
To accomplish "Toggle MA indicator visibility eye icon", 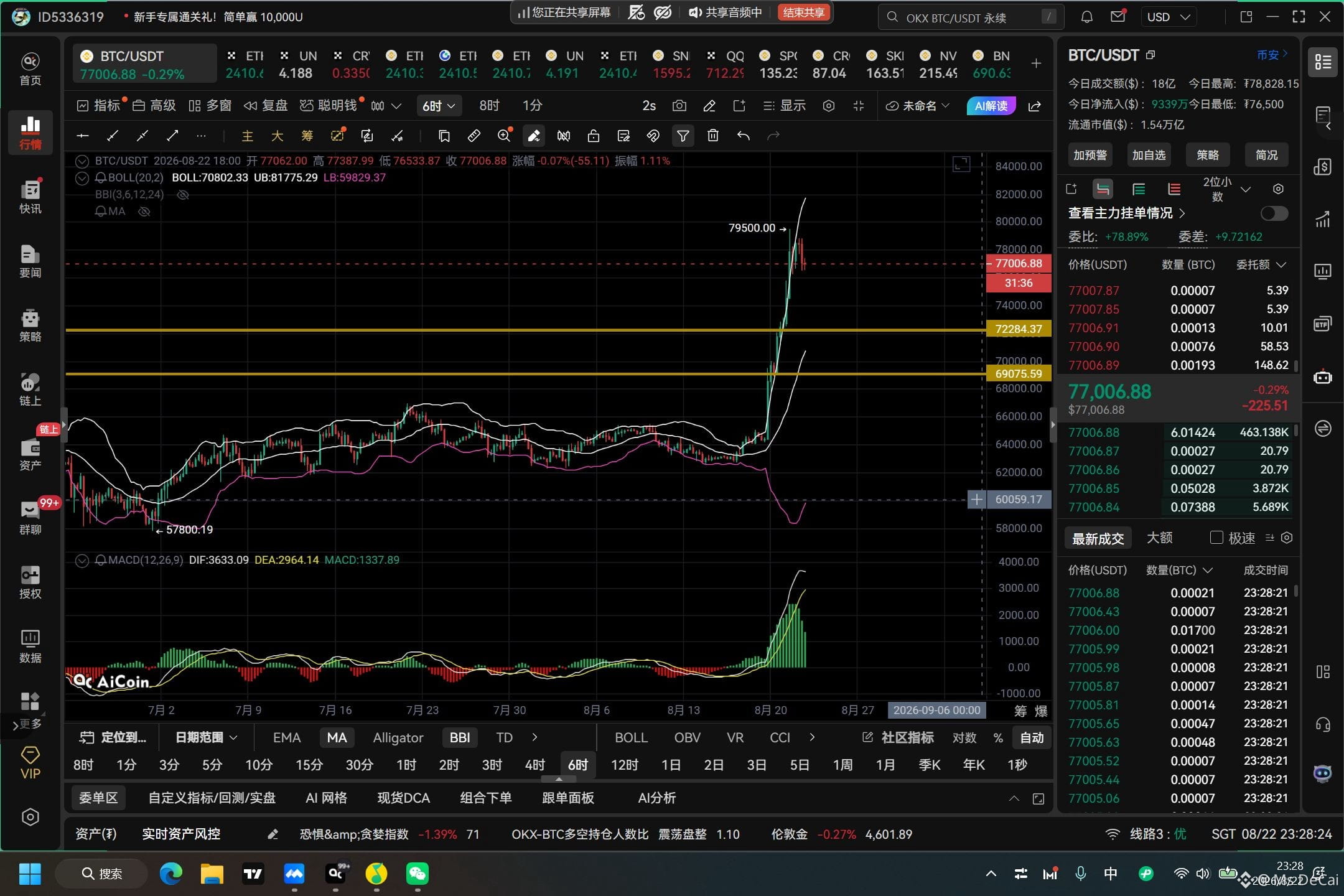I will tap(144, 212).
